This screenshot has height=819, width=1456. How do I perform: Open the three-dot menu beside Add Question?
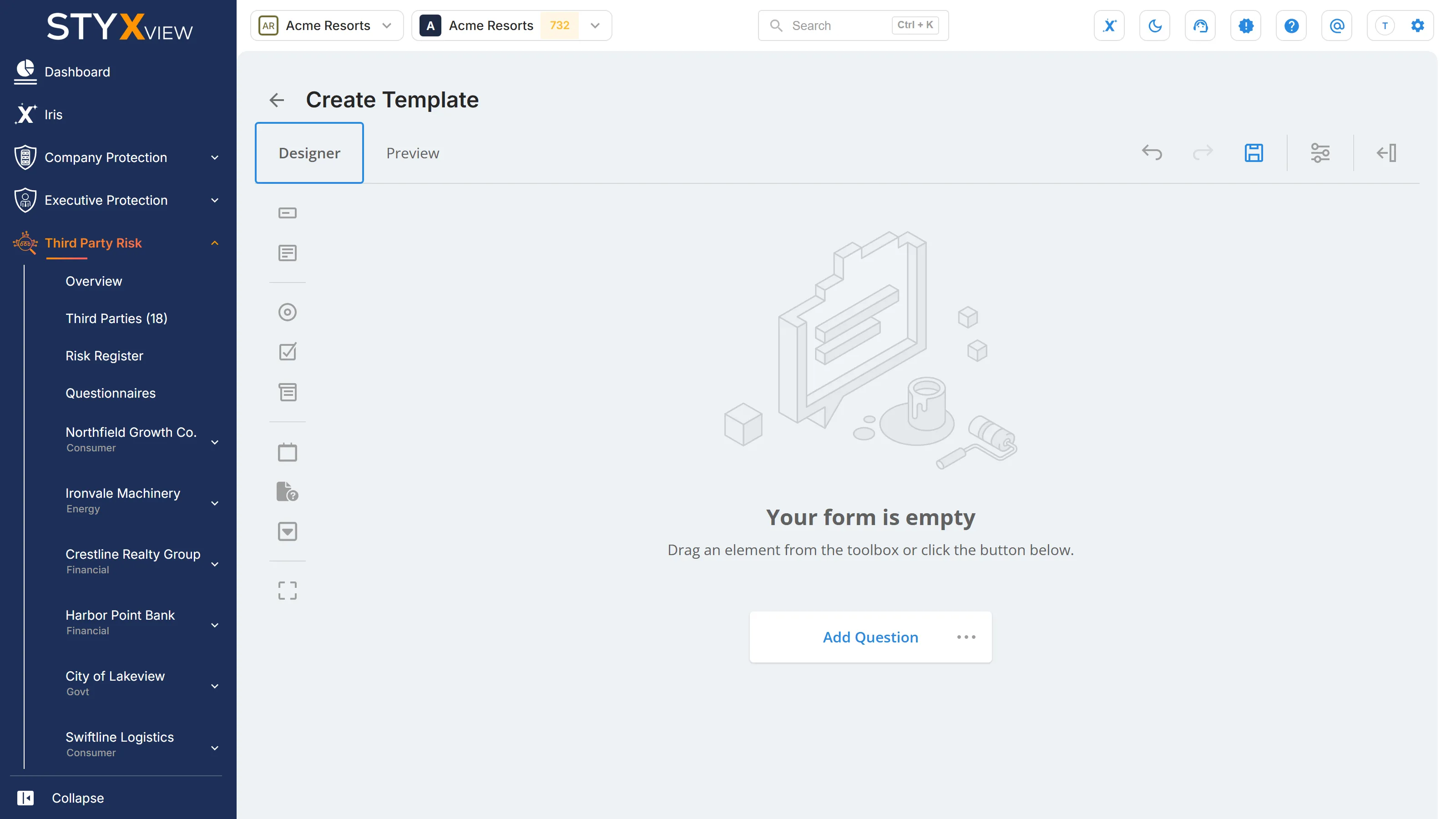pos(966,637)
